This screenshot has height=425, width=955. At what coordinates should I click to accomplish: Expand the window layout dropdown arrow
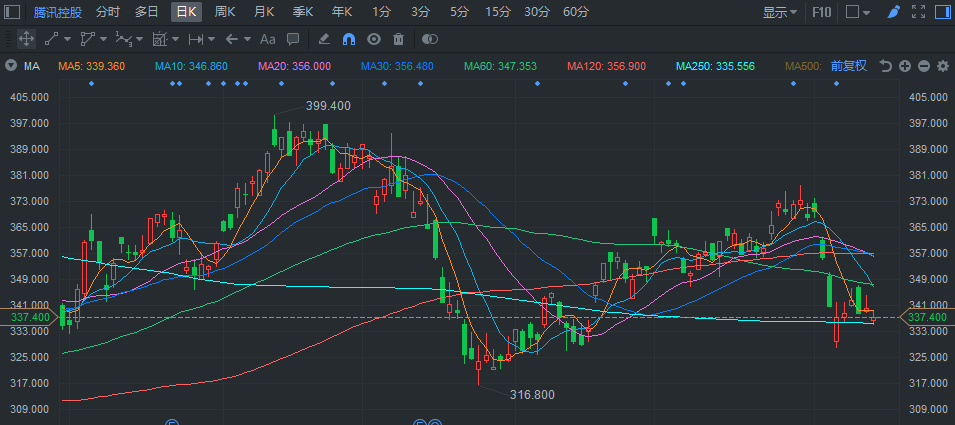867,13
